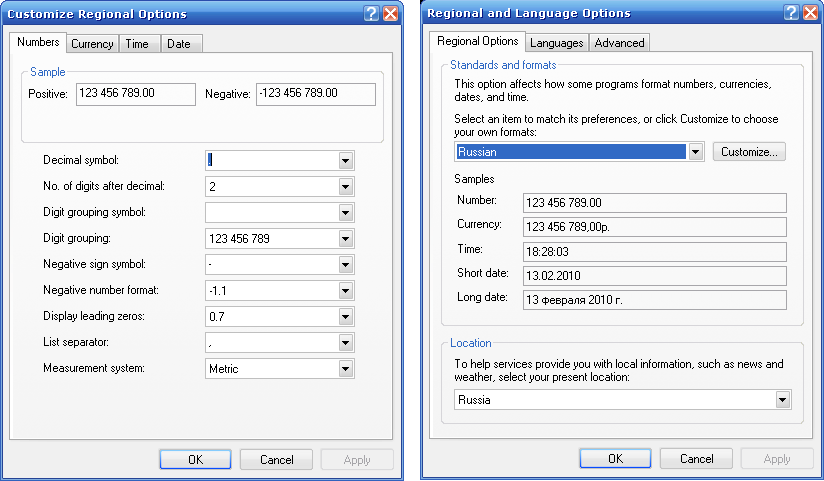Switch to the Languages tab
The height and width of the screenshot is (481, 824).
(x=557, y=43)
